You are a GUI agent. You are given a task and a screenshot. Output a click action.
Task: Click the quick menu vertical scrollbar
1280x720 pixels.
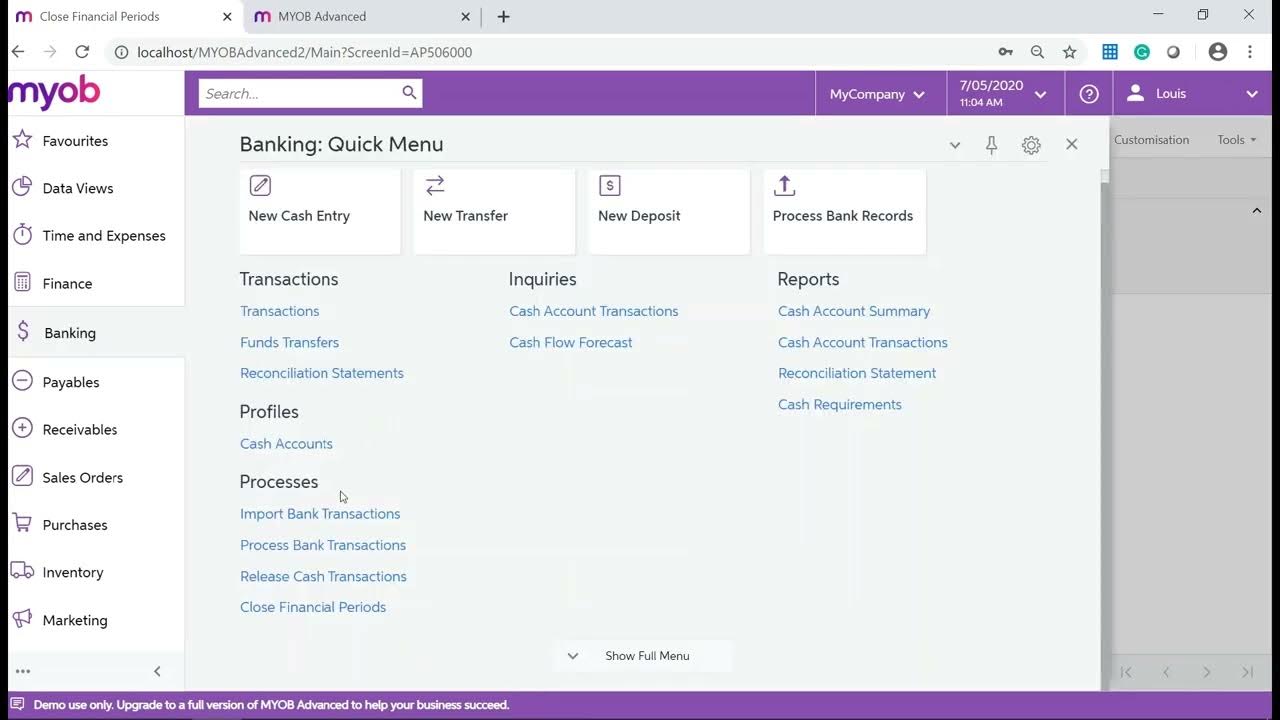1105,430
